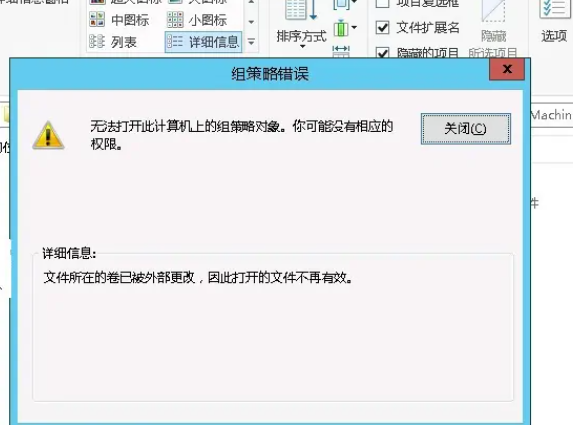This screenshot has height=425, width=573.
Task: Click the warning icon in the dialog
Action: [x=49, y=135]
